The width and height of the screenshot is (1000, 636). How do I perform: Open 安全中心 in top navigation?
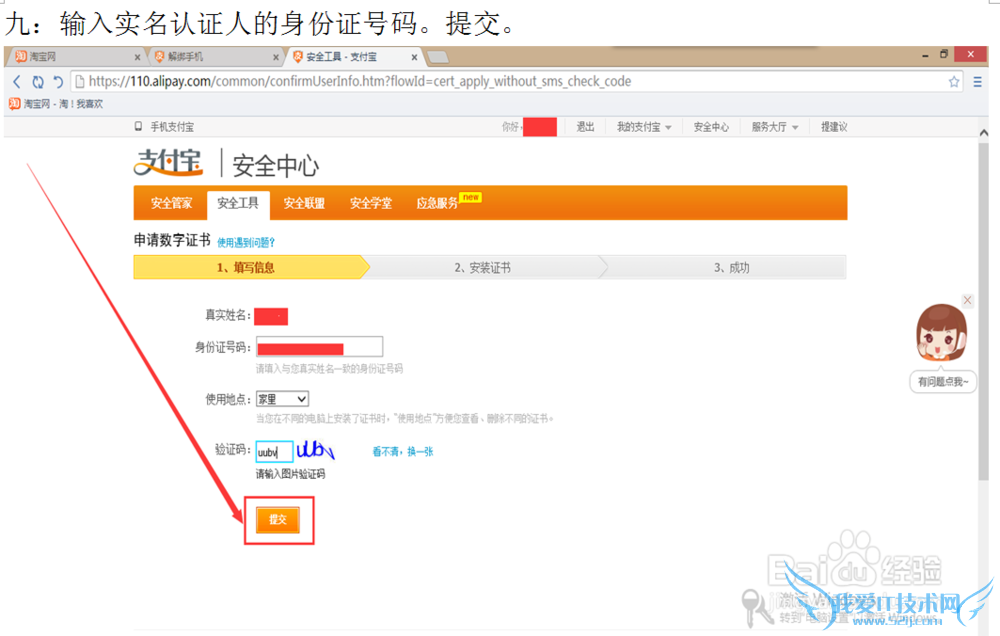pos(711,127)
